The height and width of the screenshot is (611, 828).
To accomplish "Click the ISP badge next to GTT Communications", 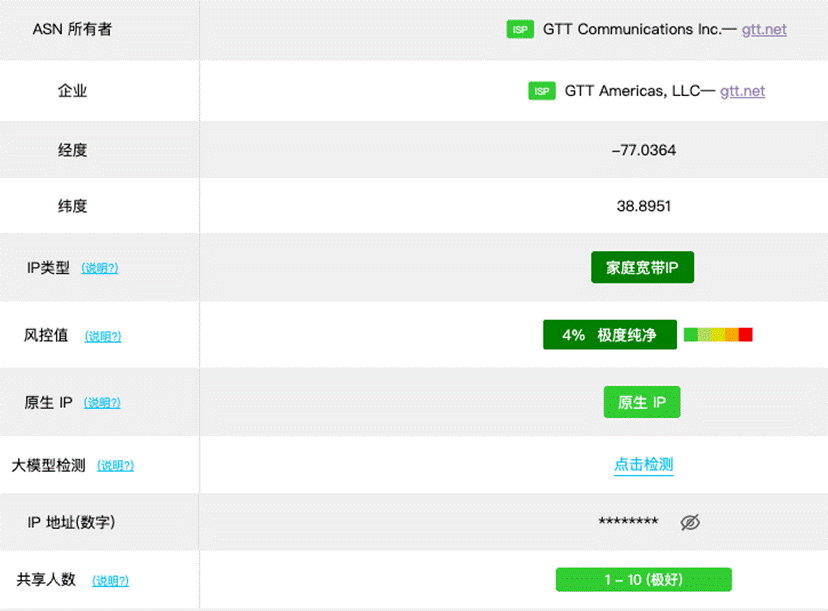I will (520, 29).
